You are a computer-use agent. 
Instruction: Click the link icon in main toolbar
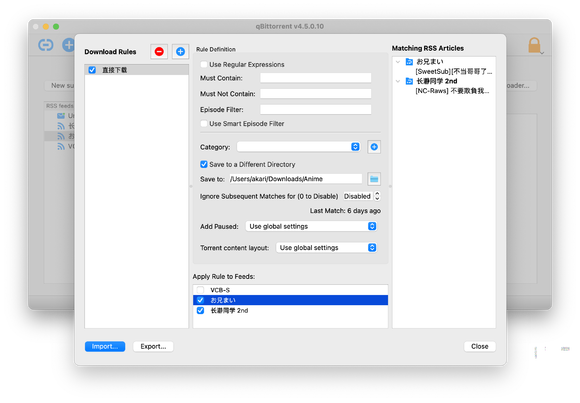coord(46,45)
